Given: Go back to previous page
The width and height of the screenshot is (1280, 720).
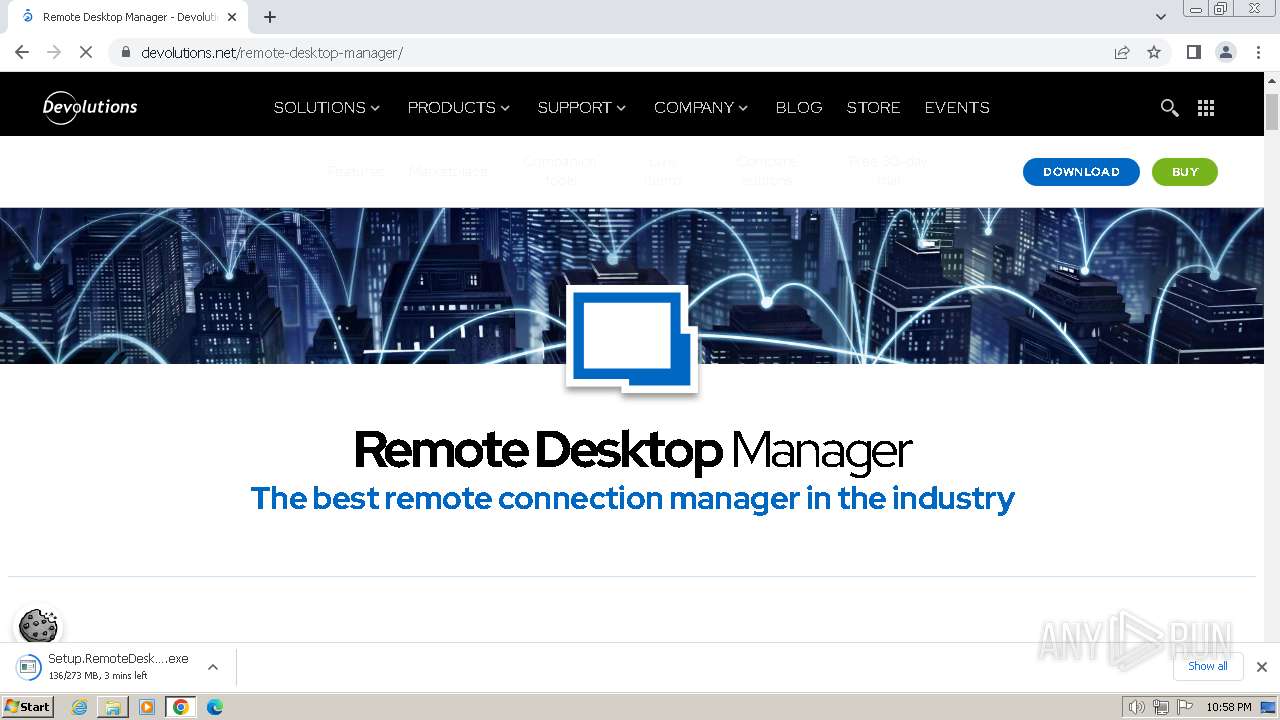Looking at the screenshot, I should (x=22, y=52).
